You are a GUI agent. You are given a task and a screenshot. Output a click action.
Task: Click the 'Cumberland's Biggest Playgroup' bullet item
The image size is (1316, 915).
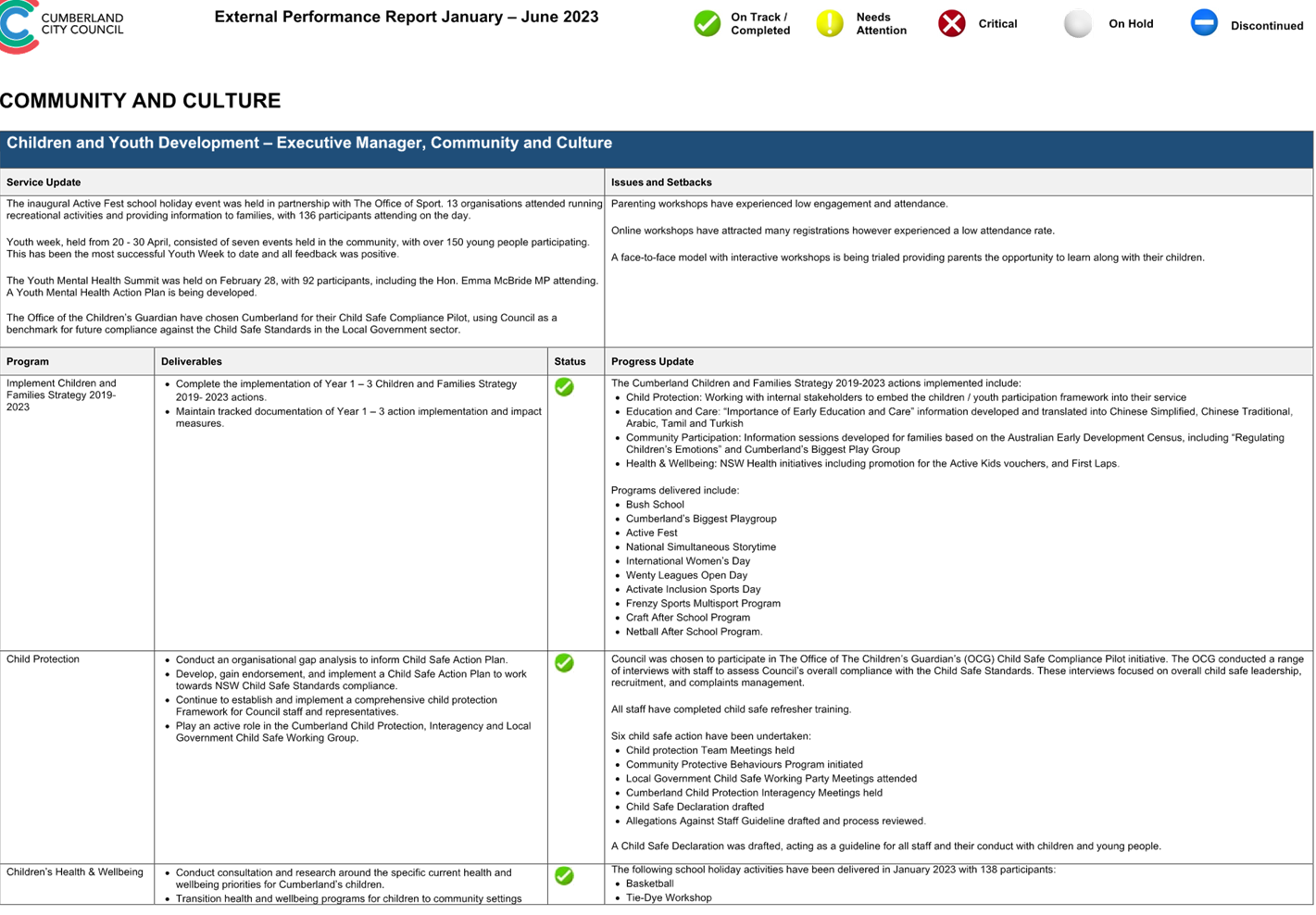coord(701,519)
